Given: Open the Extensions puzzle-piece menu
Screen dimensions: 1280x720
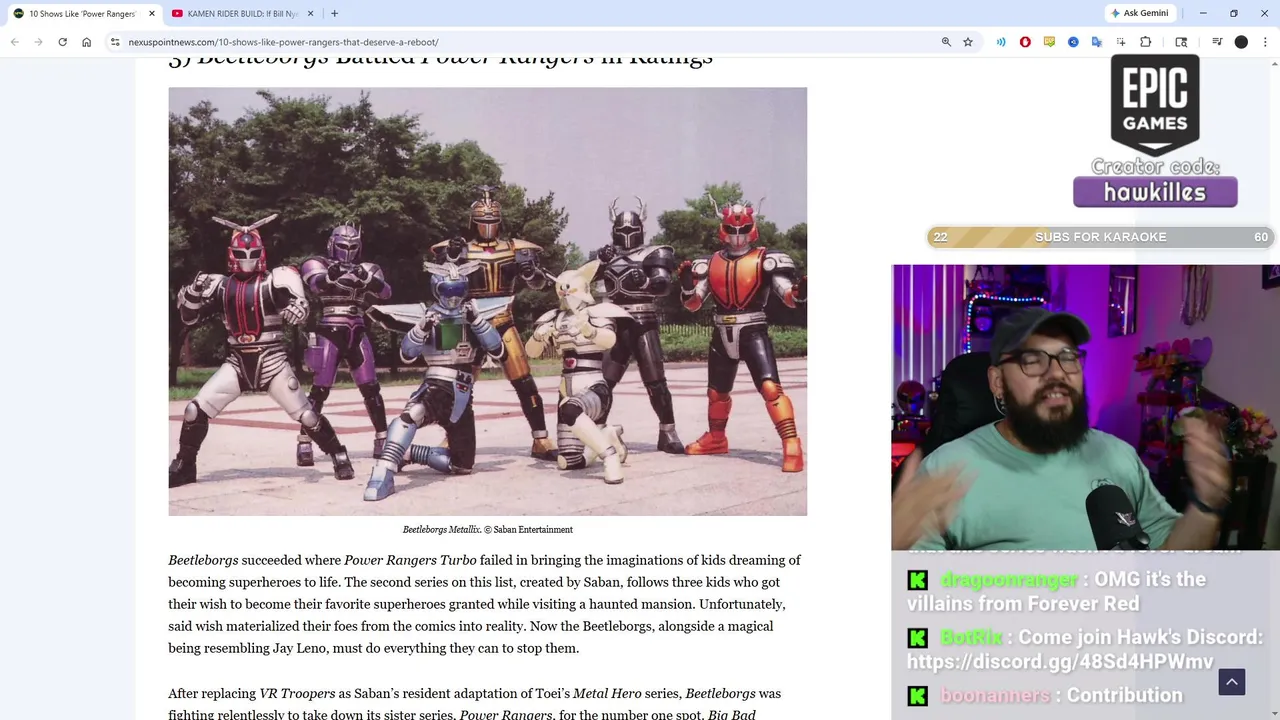Looking at the screenshot, I should pyautogui.click(x=1146, y=42).
